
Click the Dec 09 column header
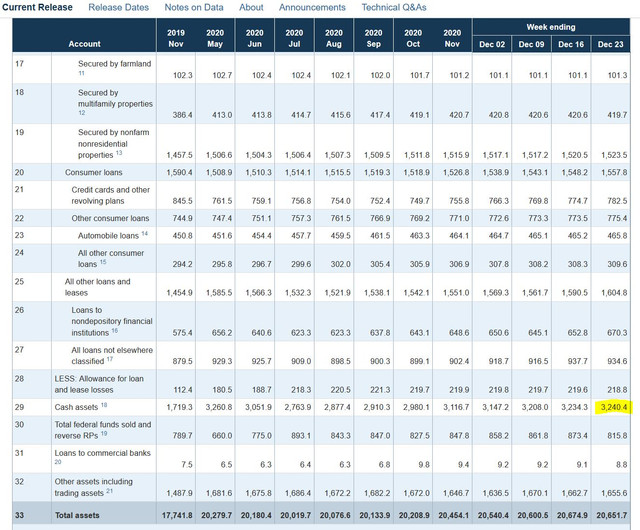click(531, 44)
